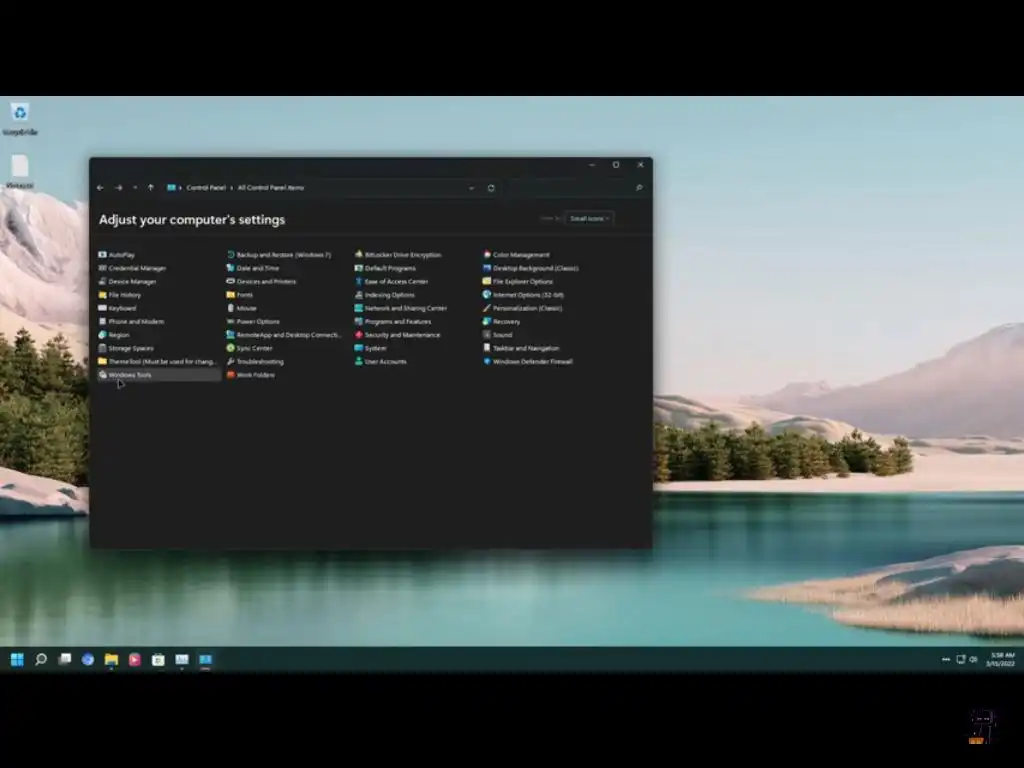Open the Taskbar and Navigation link
Viewport: 1024px width, 768px height.
tap(526, 348)
